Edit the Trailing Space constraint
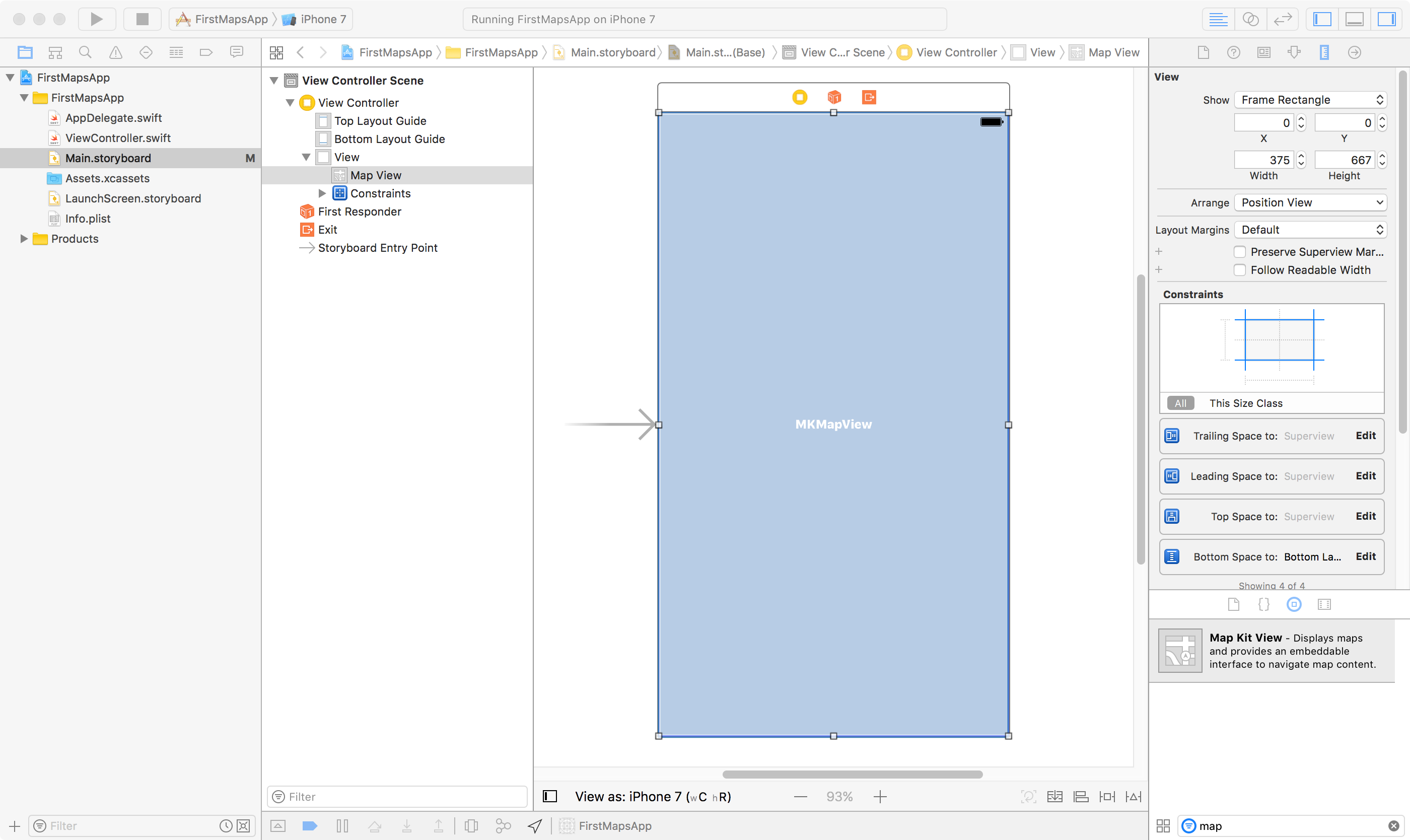 (x=1365, y=435)
